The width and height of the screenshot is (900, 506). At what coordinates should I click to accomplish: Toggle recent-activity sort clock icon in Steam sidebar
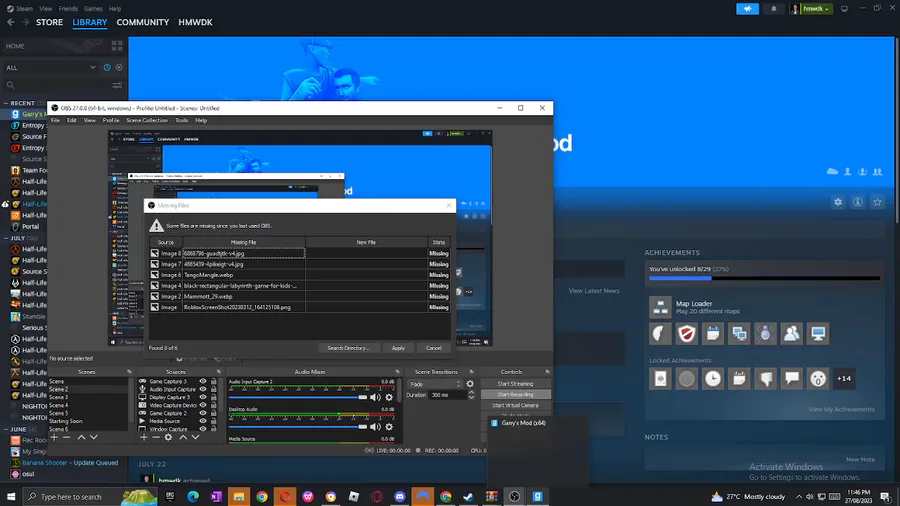click(x=107, y=68)
